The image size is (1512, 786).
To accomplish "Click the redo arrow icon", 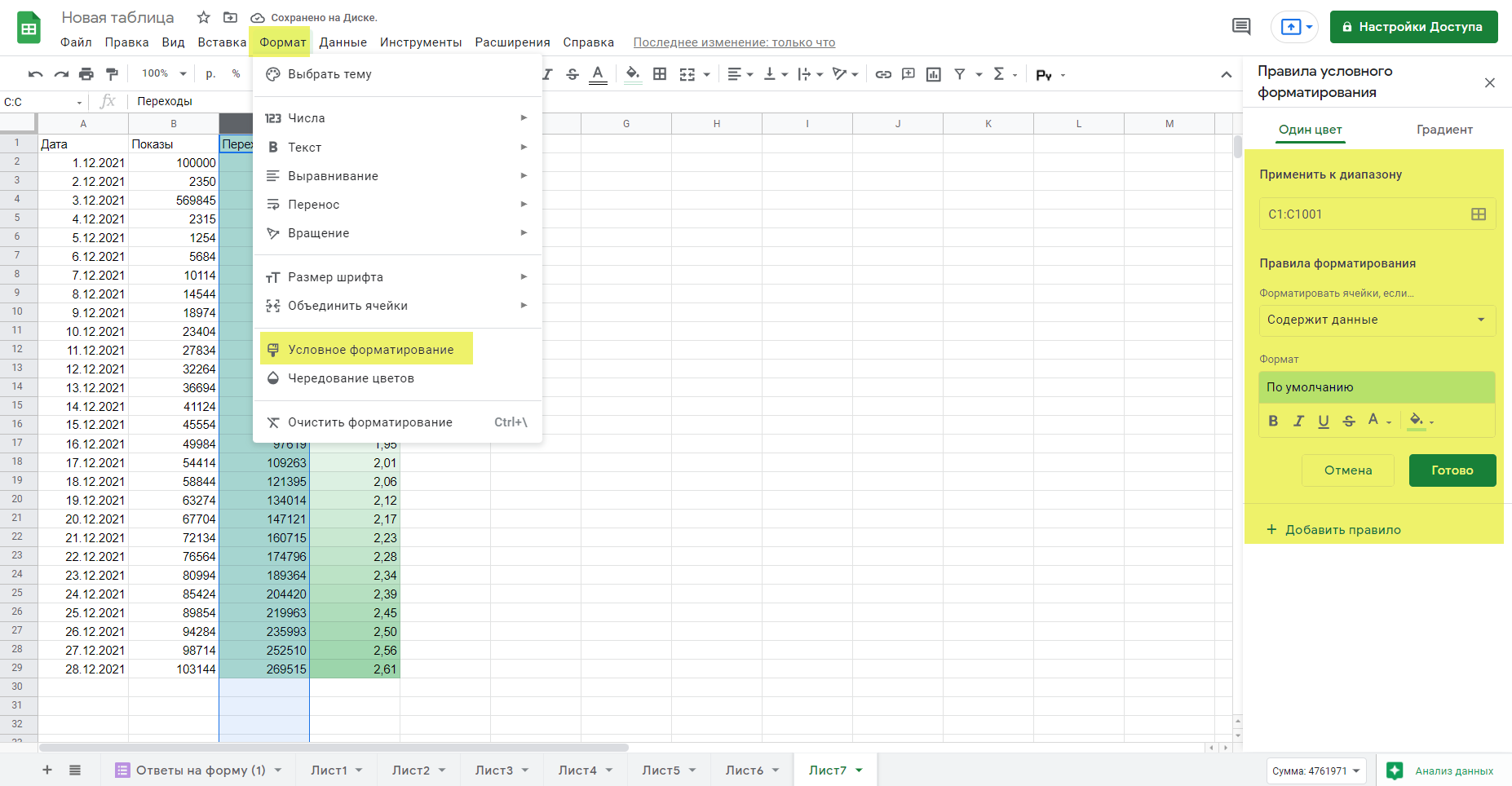I will (61, 74).
